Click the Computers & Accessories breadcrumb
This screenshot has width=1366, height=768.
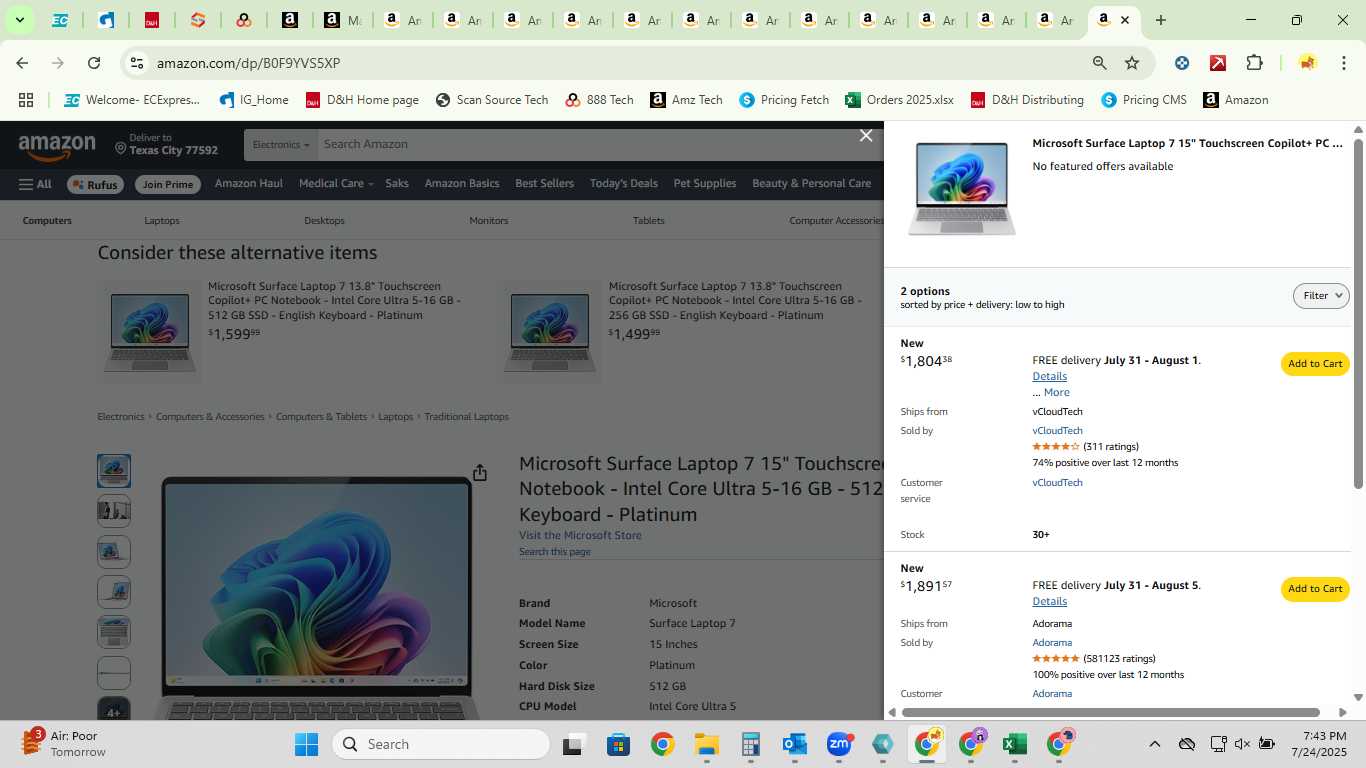coord(210,417)
